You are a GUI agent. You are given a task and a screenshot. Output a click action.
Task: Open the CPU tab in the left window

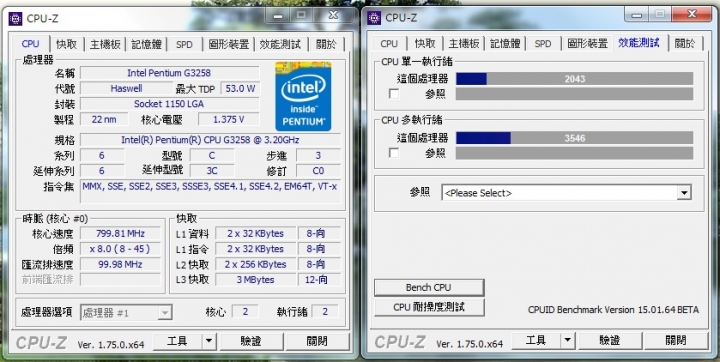coord(30,44)
